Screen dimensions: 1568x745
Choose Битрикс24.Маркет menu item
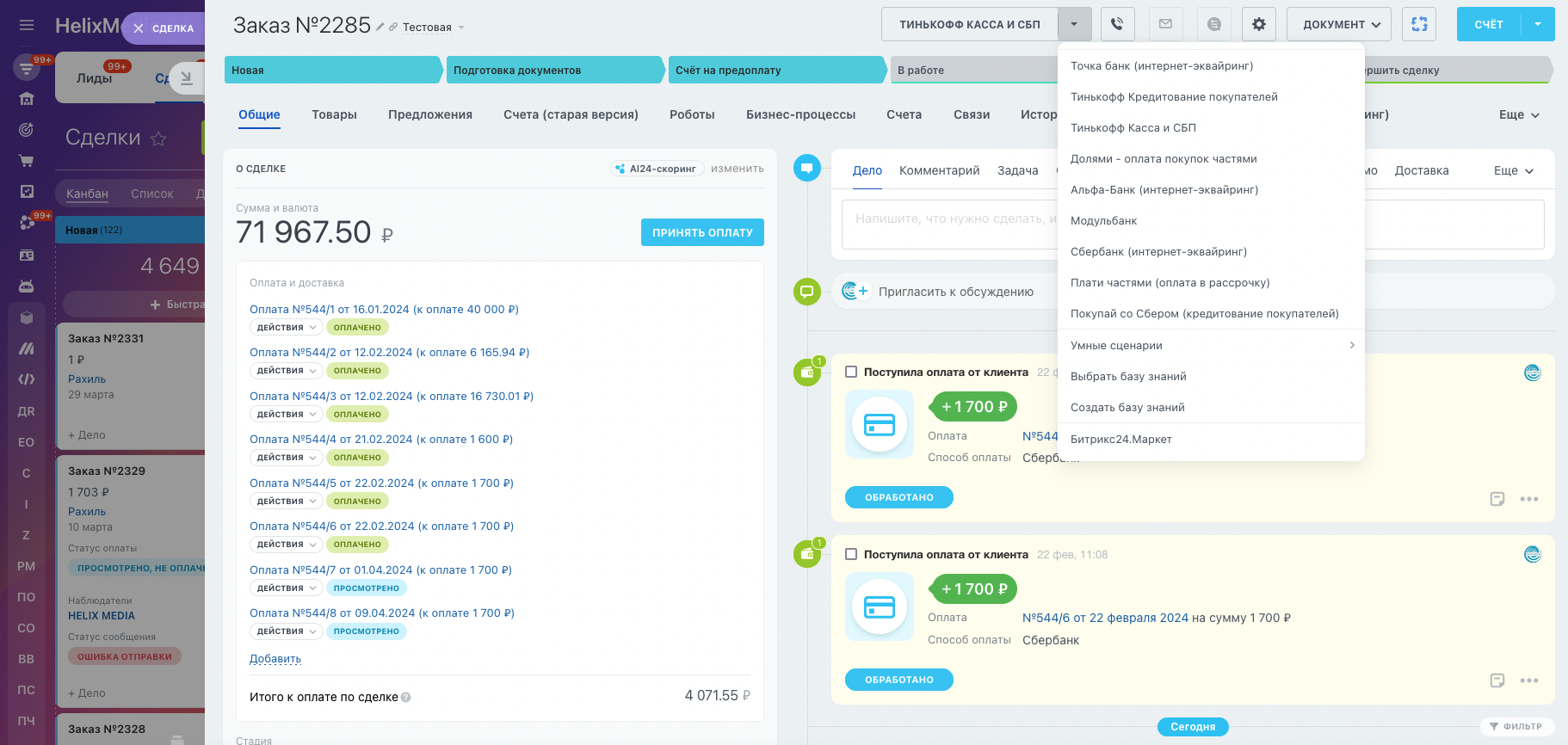coord(1211,440)
